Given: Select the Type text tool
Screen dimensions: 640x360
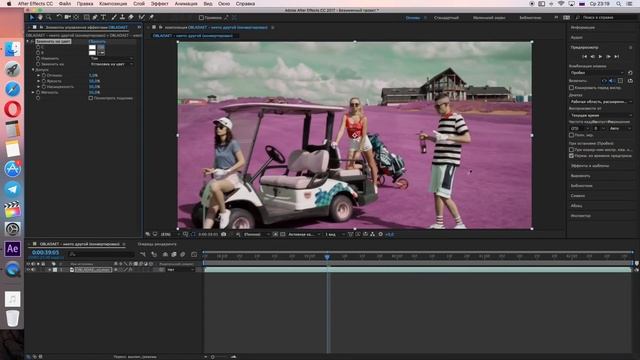Looking at the screenshot, I should pyautogui.click(x=103, y=17).
